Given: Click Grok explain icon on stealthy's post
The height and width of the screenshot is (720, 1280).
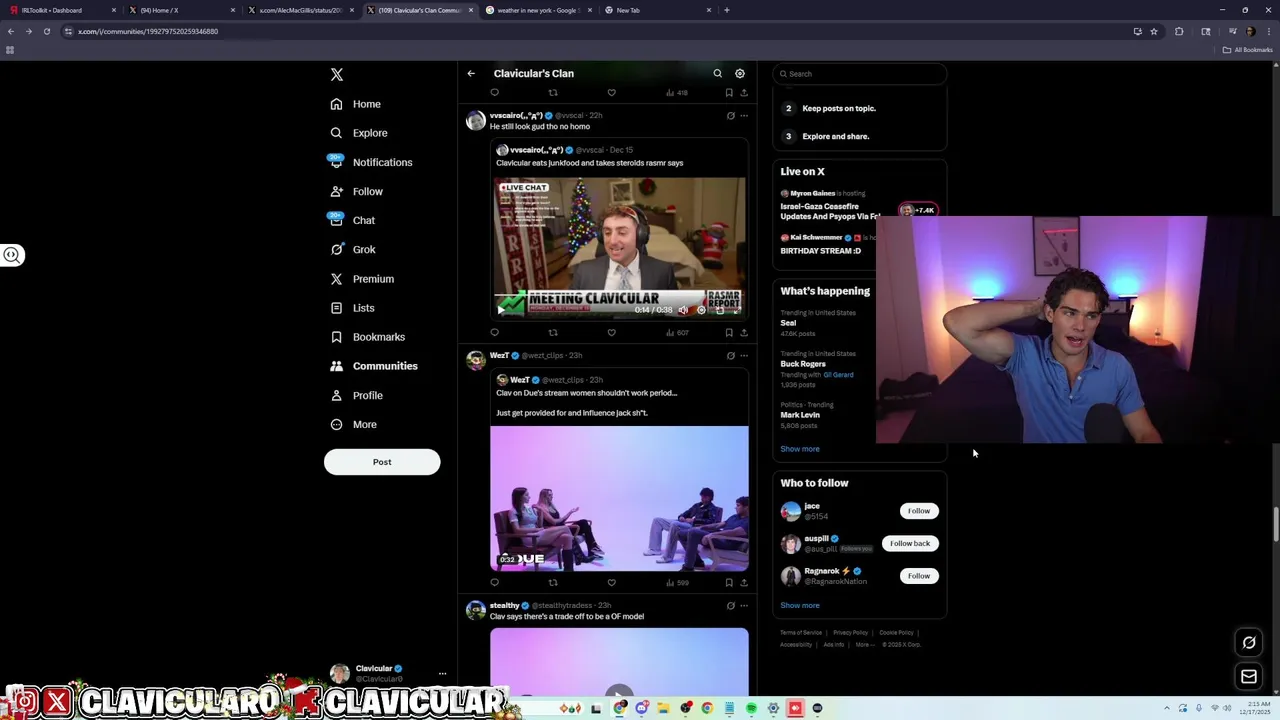Looking at the screenshot, I should click(730, 606).
